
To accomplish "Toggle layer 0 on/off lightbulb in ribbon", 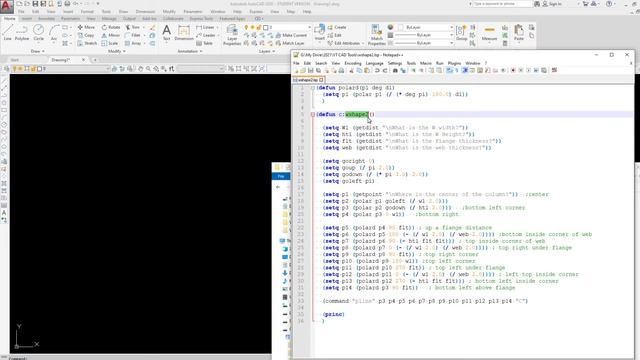I will pos(246,27).
